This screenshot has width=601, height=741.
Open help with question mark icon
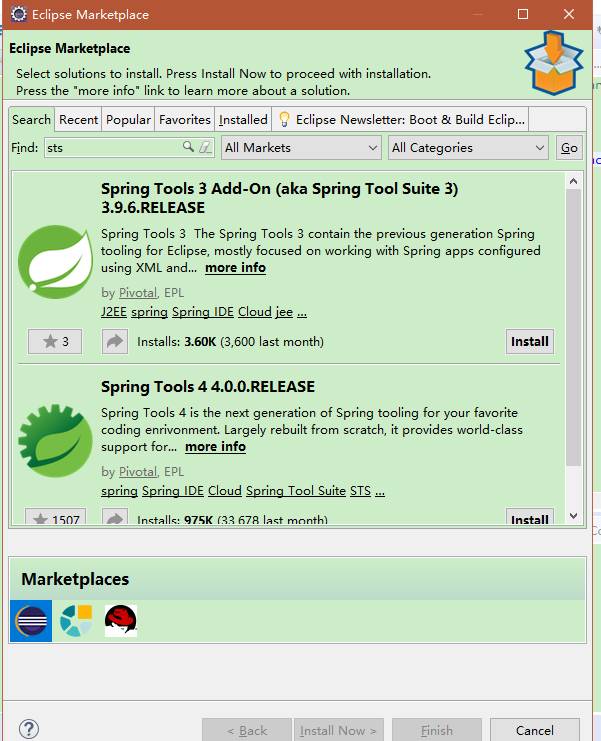pyautogui.click(x=29, y=729)
